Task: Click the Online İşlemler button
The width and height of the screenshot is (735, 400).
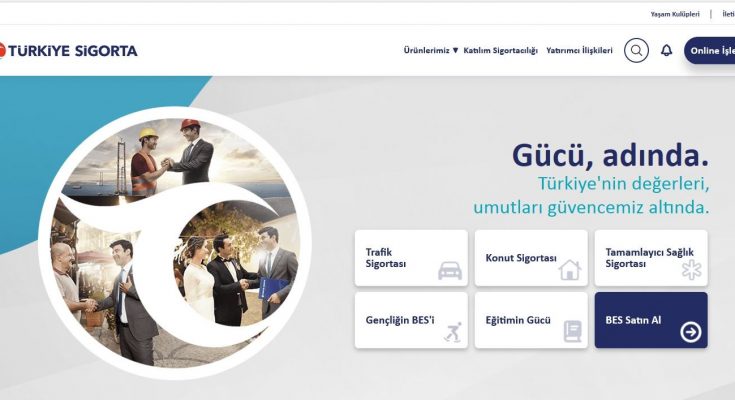Action: [710, 50]
